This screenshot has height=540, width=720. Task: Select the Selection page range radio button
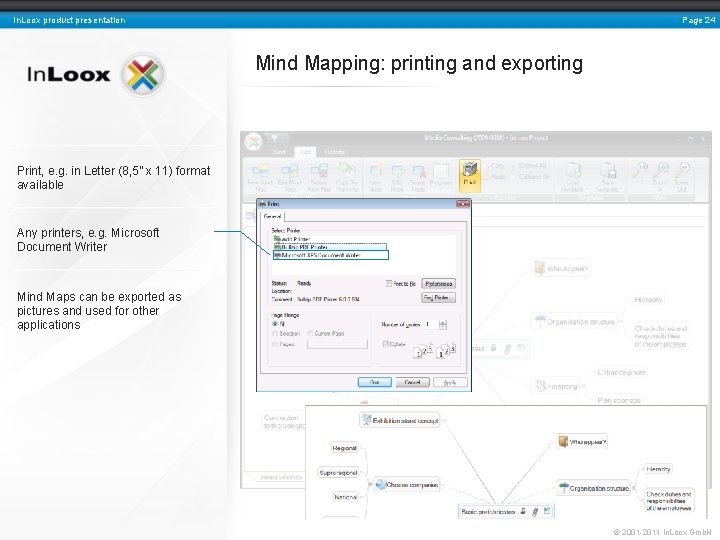pyautogui.click(x=275, y=333)
